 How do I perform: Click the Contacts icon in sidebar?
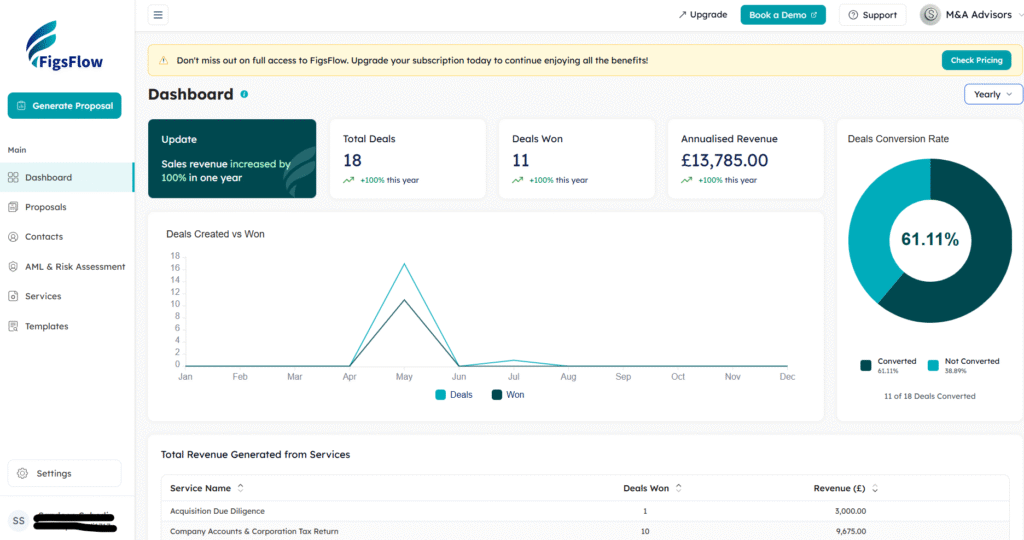tap(13, 237)
